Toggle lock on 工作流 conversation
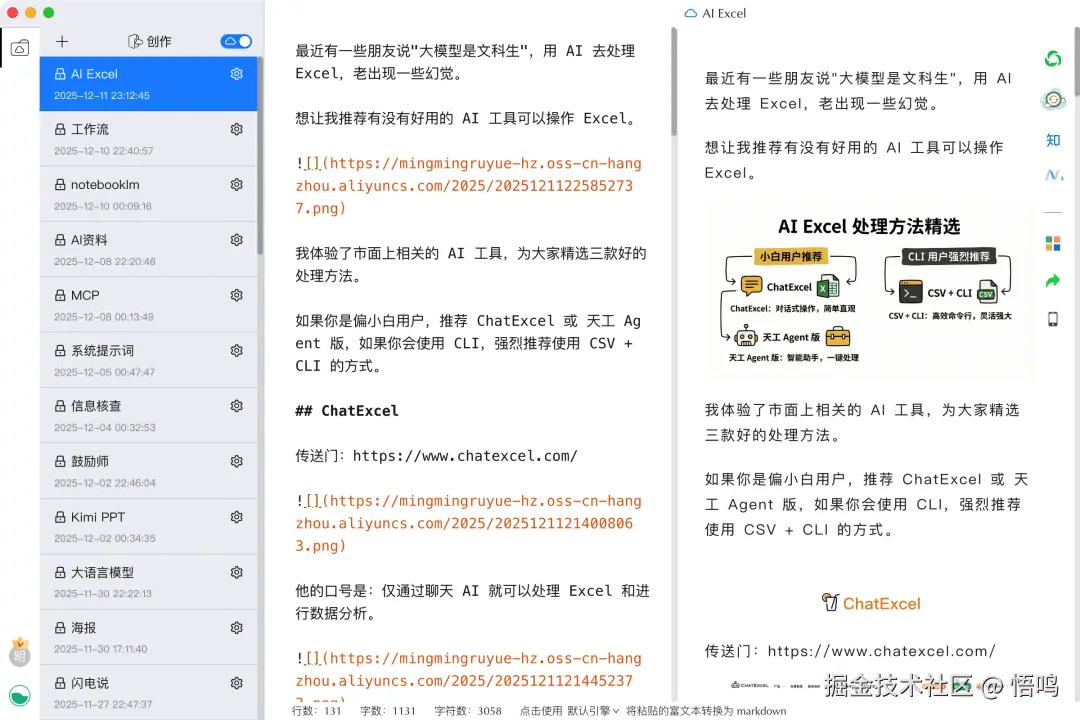This screenshot has height=720, width=1080. coord(62,129)
